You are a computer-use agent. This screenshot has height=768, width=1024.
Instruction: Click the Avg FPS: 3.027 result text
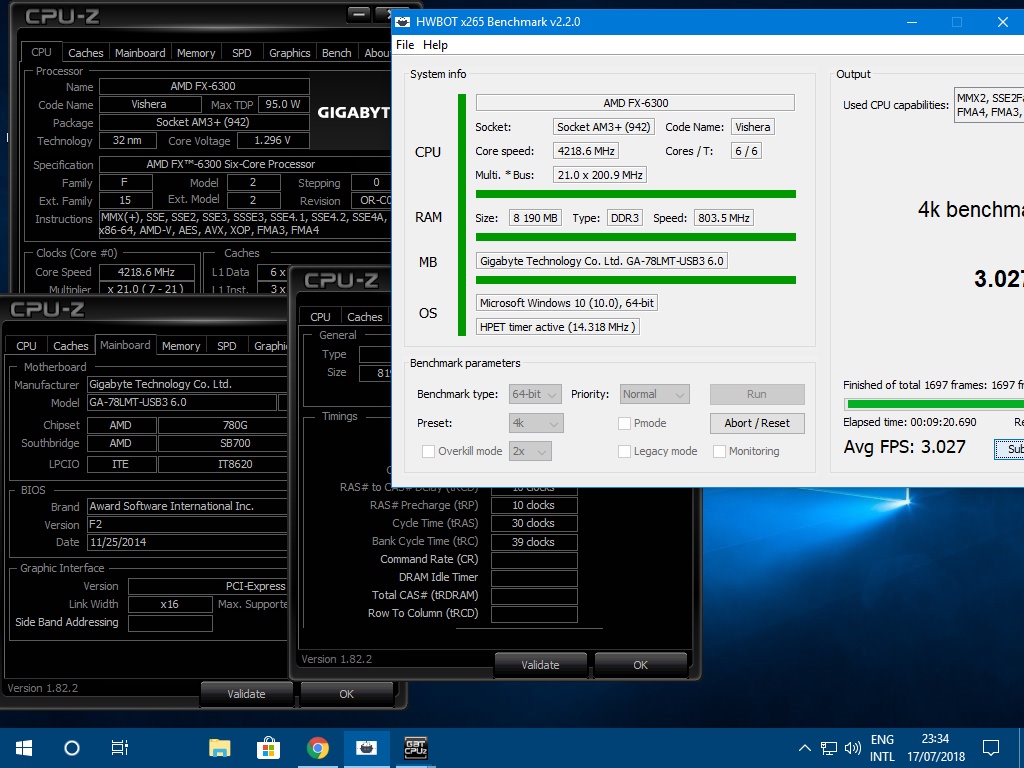(904, 447)
